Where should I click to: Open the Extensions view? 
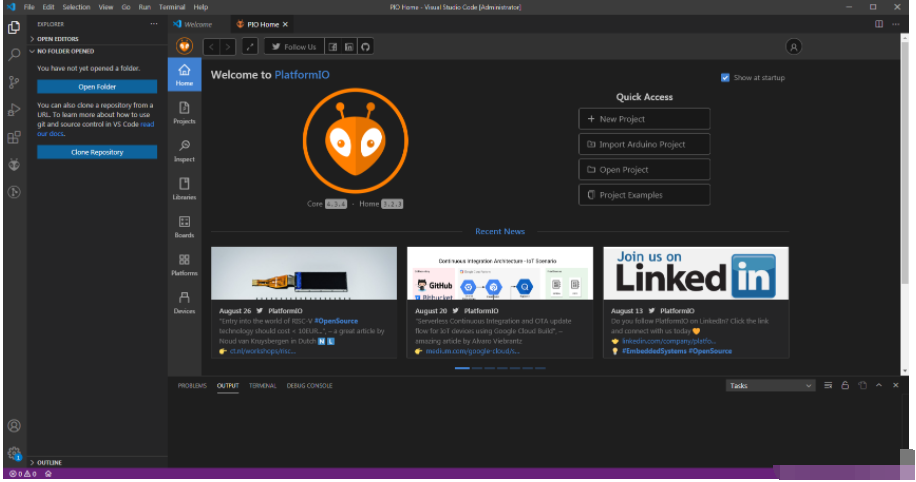[14, 137]
